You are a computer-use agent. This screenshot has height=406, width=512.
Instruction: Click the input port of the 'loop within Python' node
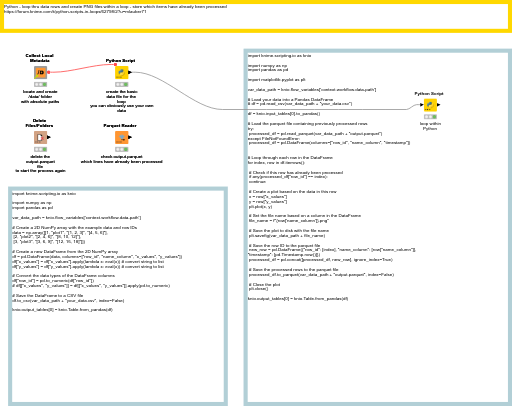(422, 105)
